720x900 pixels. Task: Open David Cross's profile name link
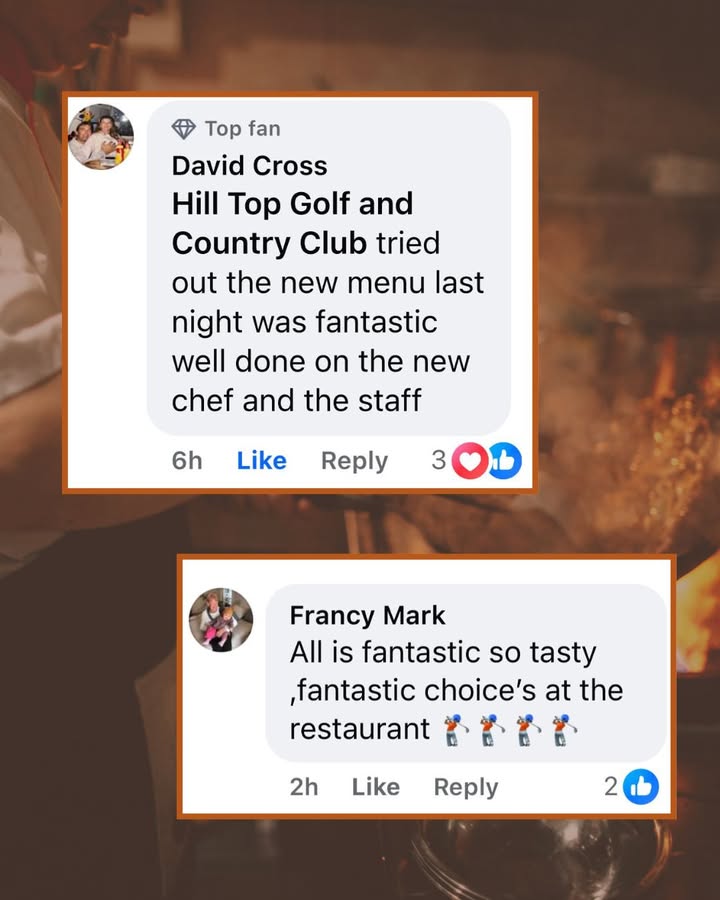coord(249,166)
